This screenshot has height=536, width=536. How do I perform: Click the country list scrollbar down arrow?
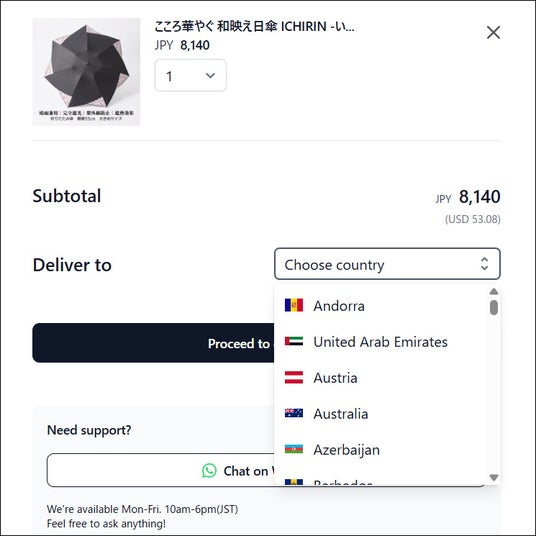(x=494, y=477)
